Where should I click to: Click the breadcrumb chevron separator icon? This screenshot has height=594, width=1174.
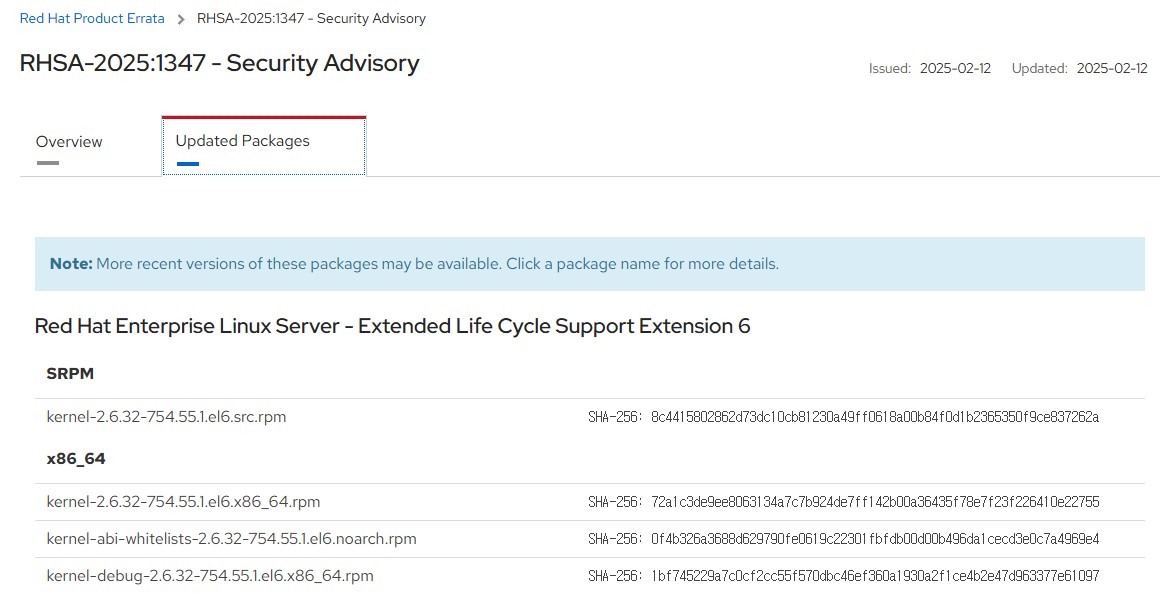pos(180,19)
